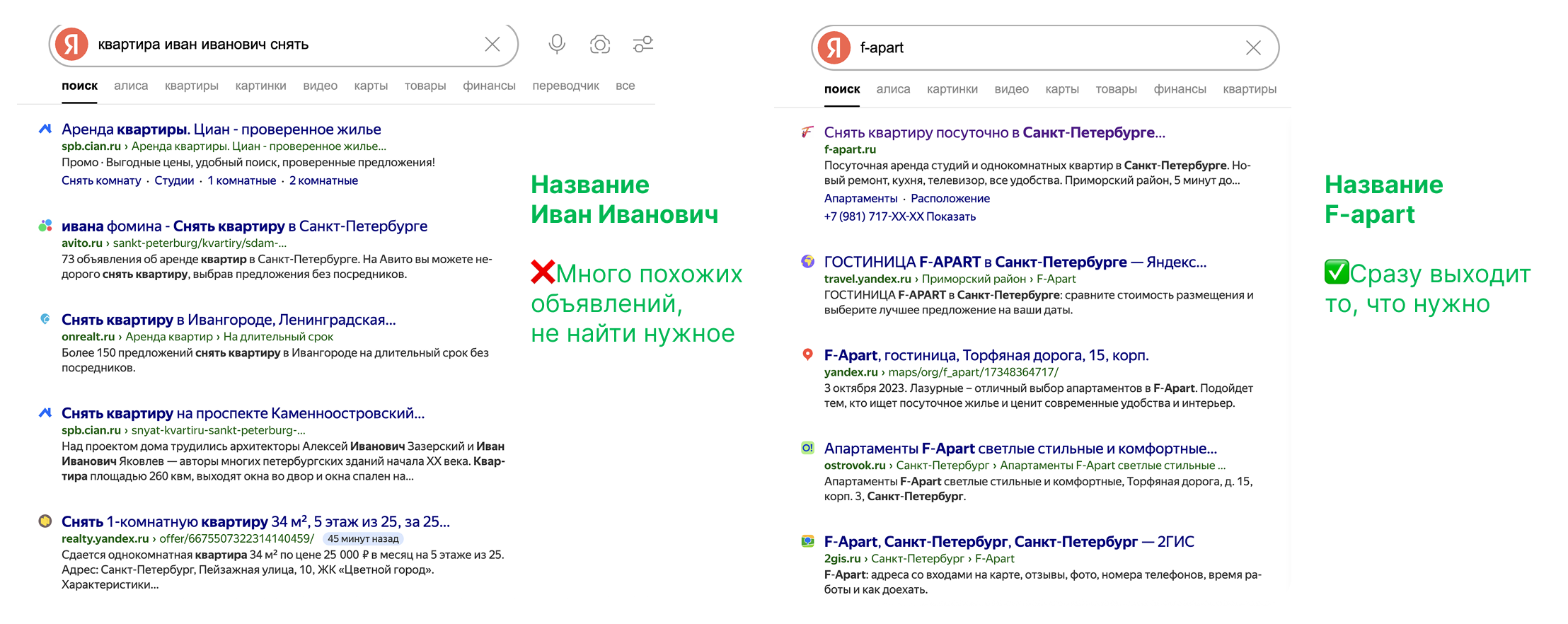Click the microphone voice search icon
This screenshot has height=624, width=1568.
pos(557,44)
